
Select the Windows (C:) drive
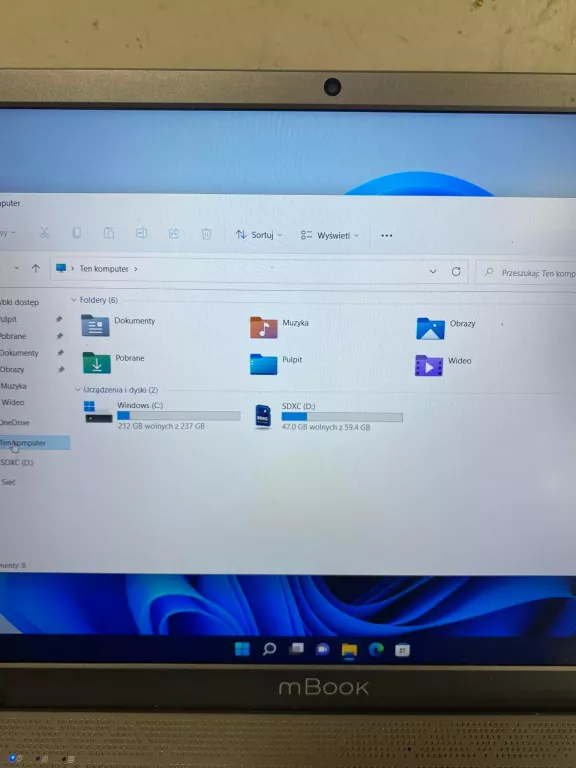tap(162, 415)
